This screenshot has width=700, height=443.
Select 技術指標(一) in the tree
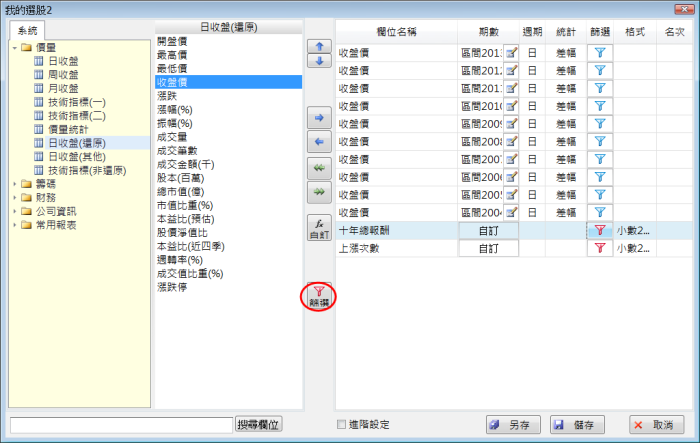click(77, 102)
